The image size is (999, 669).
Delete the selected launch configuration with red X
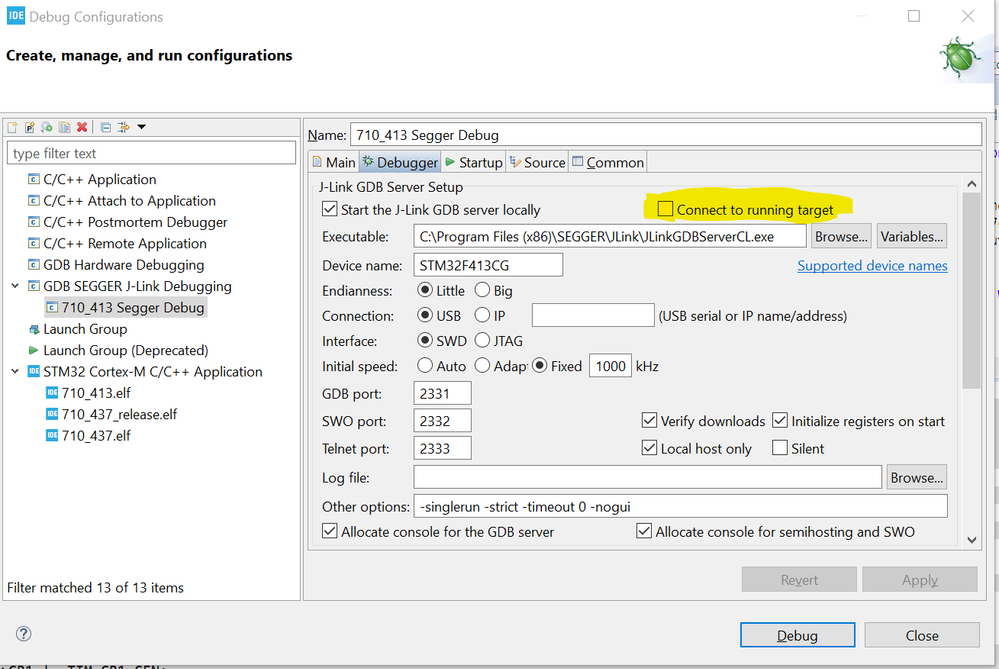[82, 127]
